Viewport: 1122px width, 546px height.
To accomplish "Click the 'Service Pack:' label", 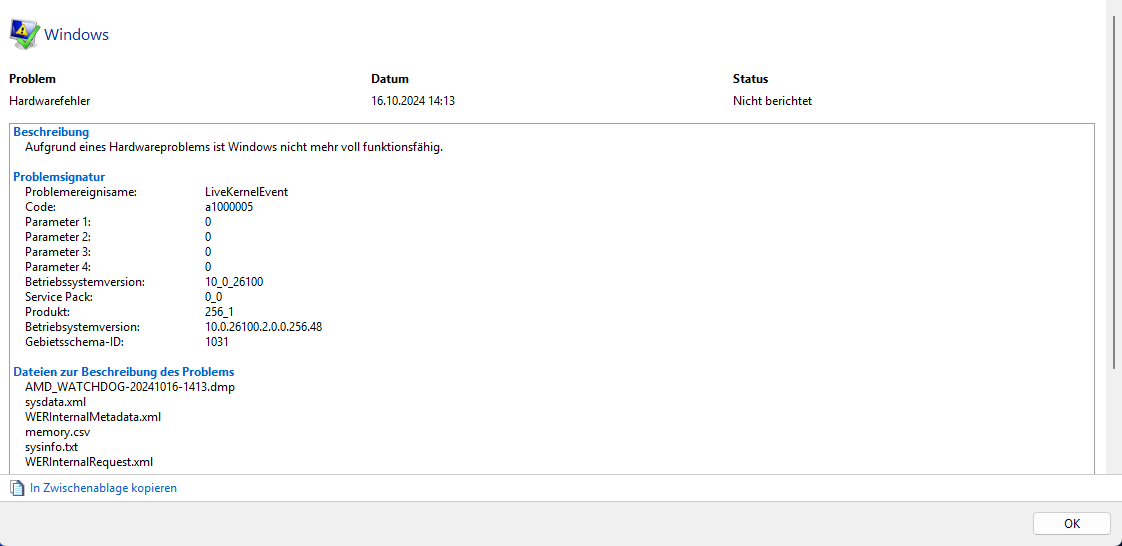I will click(59, 297).
